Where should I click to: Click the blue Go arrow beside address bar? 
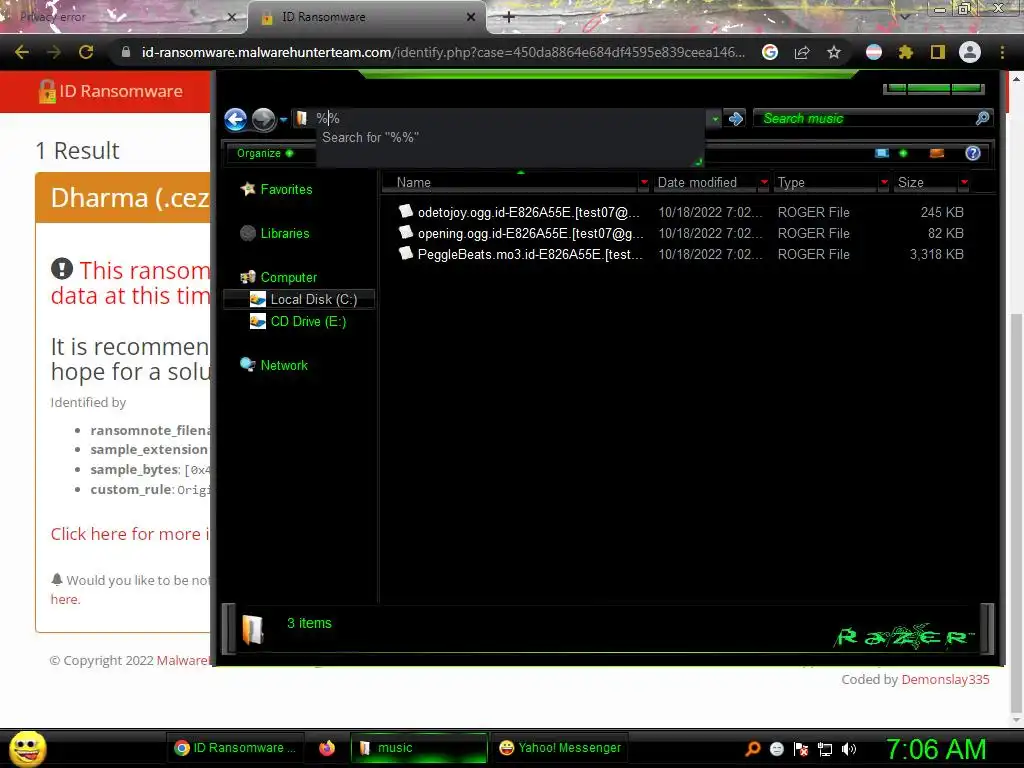(735, 118)
